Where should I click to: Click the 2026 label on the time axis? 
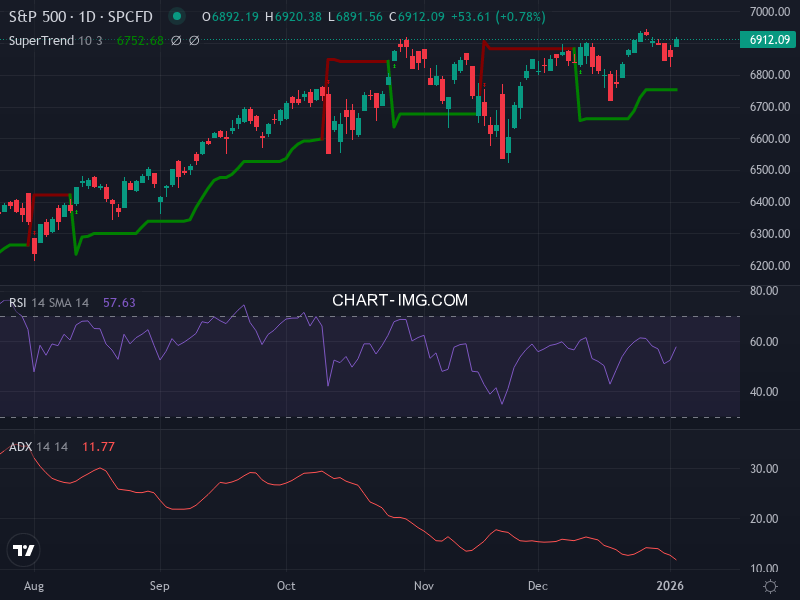pyautogui.click(x=672, y=586)
